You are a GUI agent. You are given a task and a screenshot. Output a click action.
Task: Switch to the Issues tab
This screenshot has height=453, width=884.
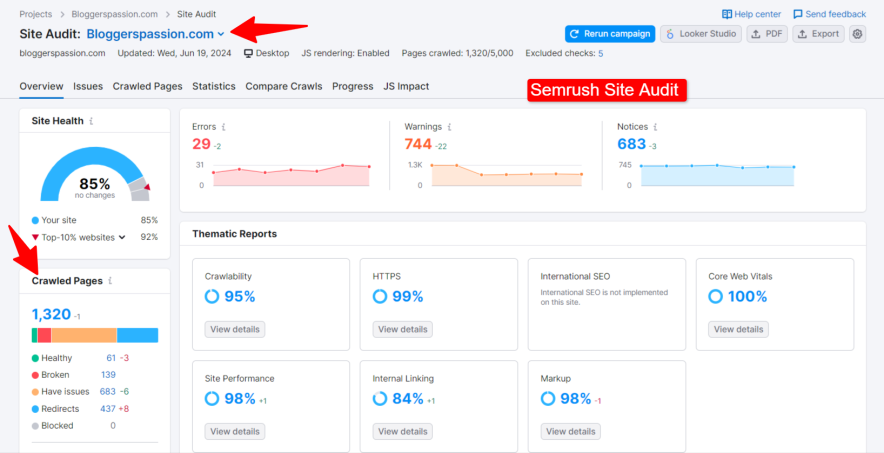click(x=88, y=86)
